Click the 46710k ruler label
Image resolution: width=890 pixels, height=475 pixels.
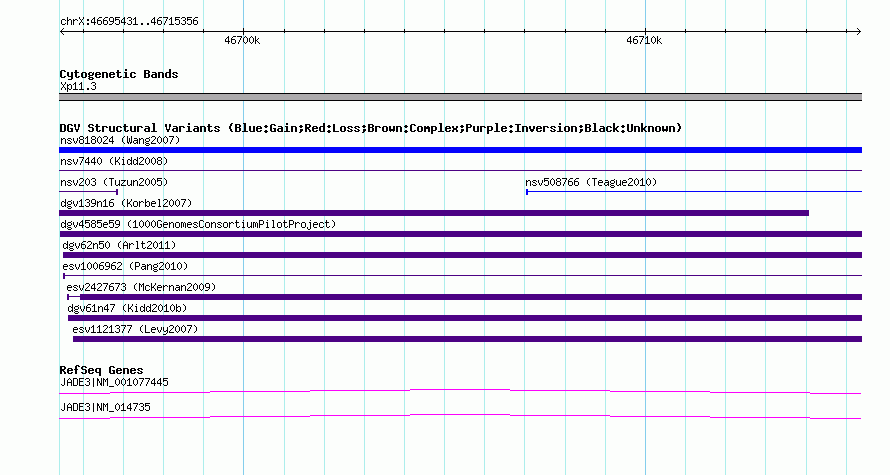click(644, 40)
